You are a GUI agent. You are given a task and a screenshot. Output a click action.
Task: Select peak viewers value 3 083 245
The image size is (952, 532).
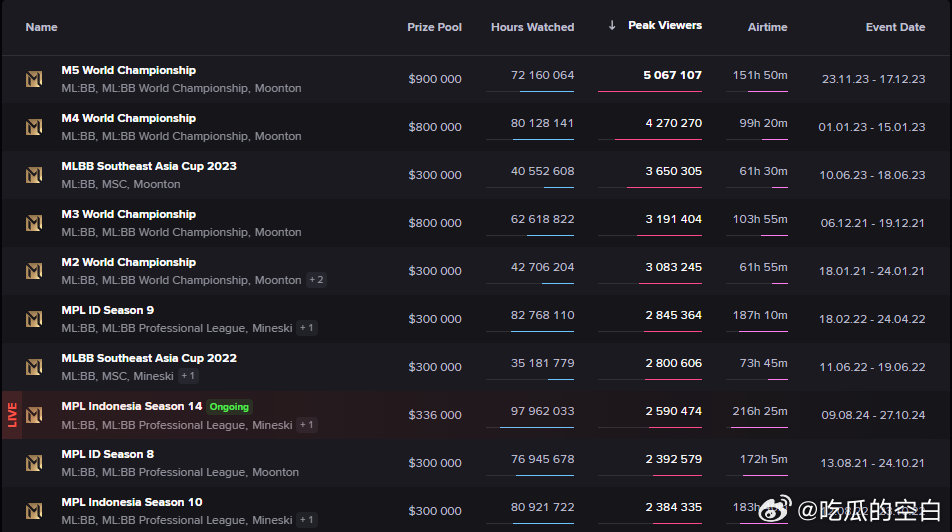(673, 267)
